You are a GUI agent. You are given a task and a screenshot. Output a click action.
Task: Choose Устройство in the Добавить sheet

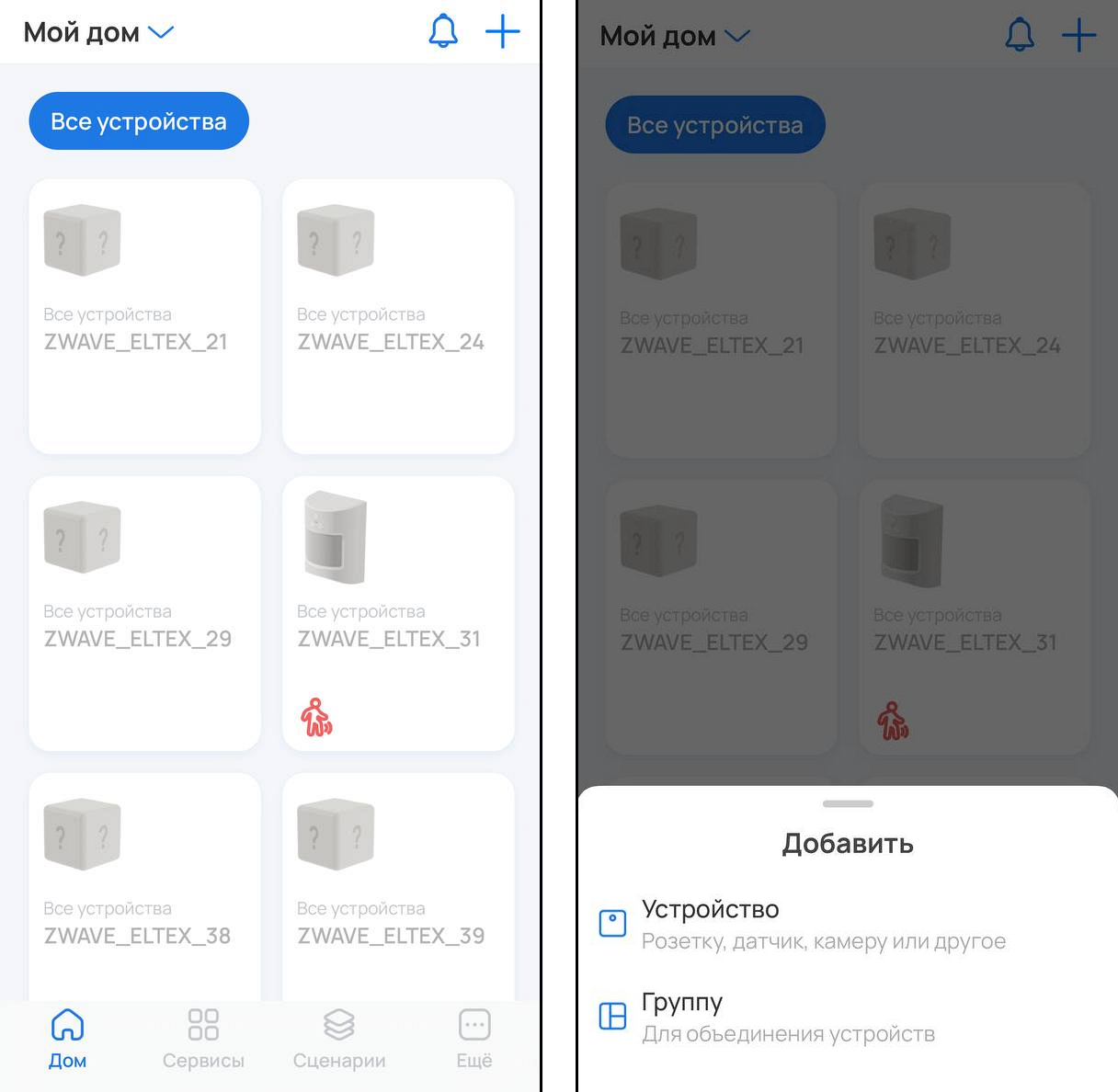tap(848, 924)
